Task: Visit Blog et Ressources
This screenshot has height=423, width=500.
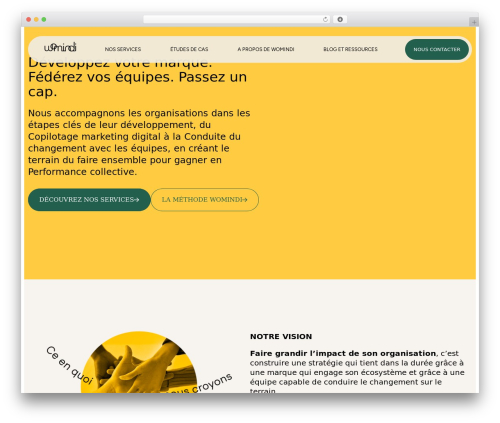Action: 350,49
